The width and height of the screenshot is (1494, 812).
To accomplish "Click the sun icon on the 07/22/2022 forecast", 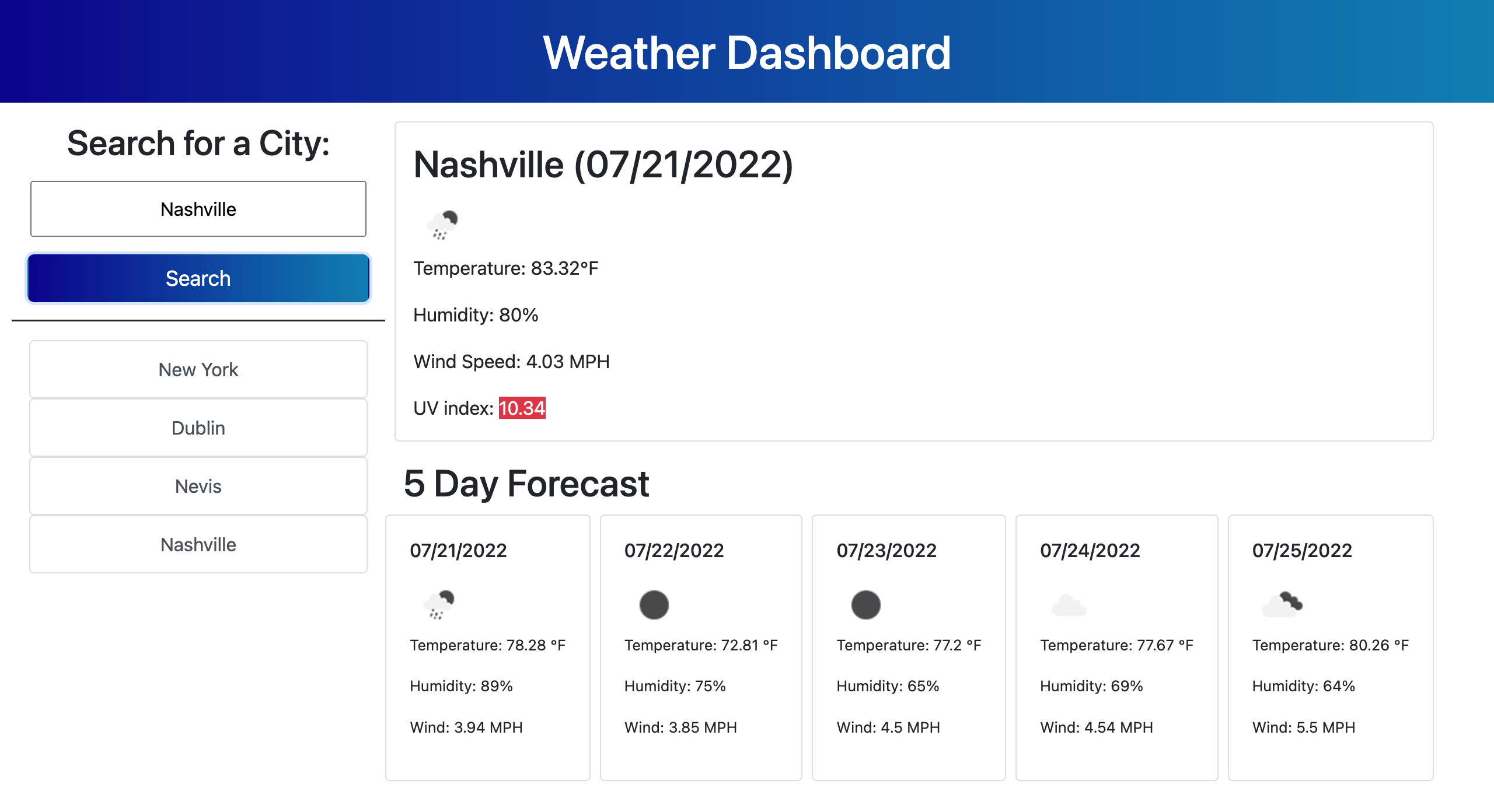I will [x=654, y=605].
